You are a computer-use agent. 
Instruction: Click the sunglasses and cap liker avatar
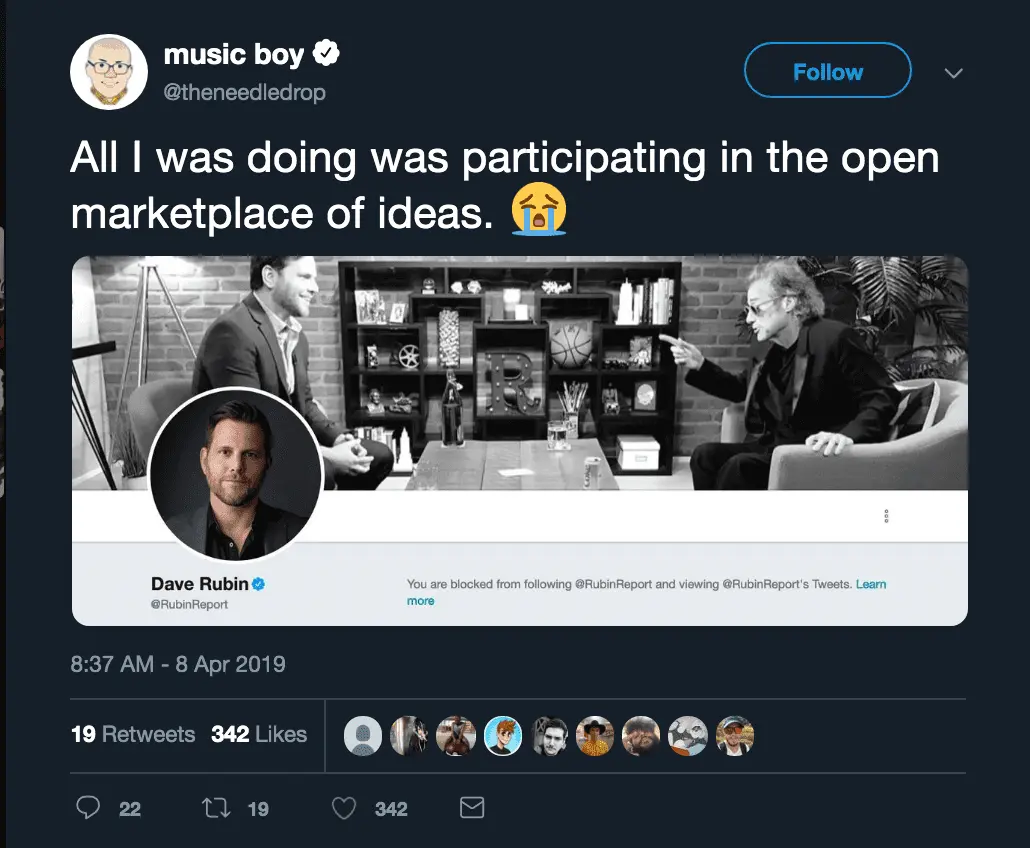tap(734, 735)
